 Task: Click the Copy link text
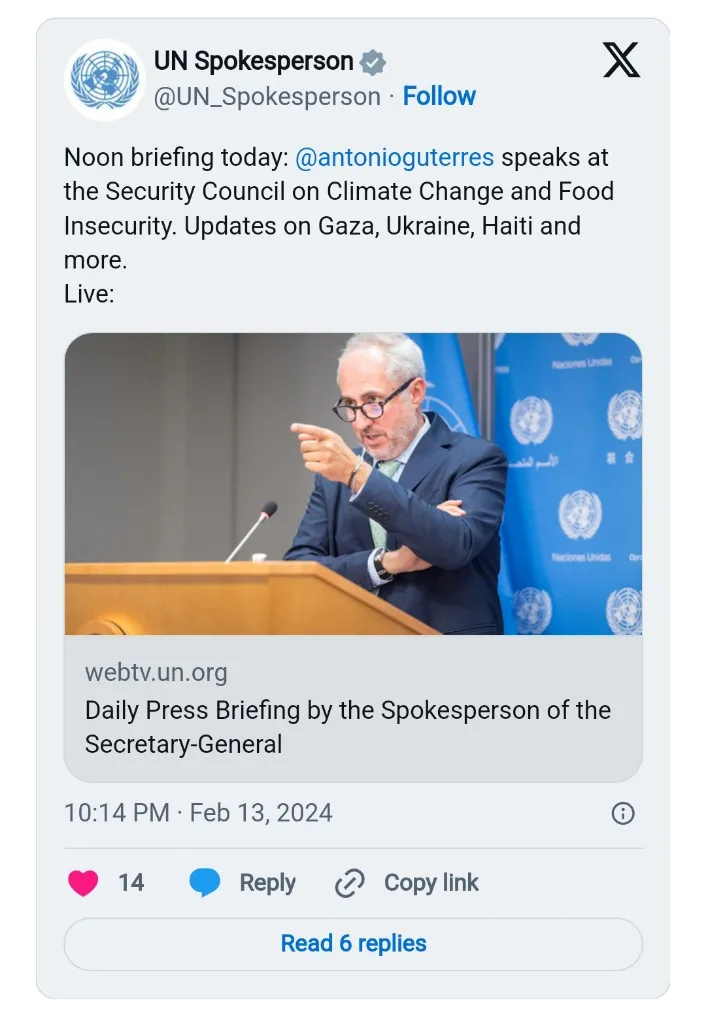click(431, 883)
